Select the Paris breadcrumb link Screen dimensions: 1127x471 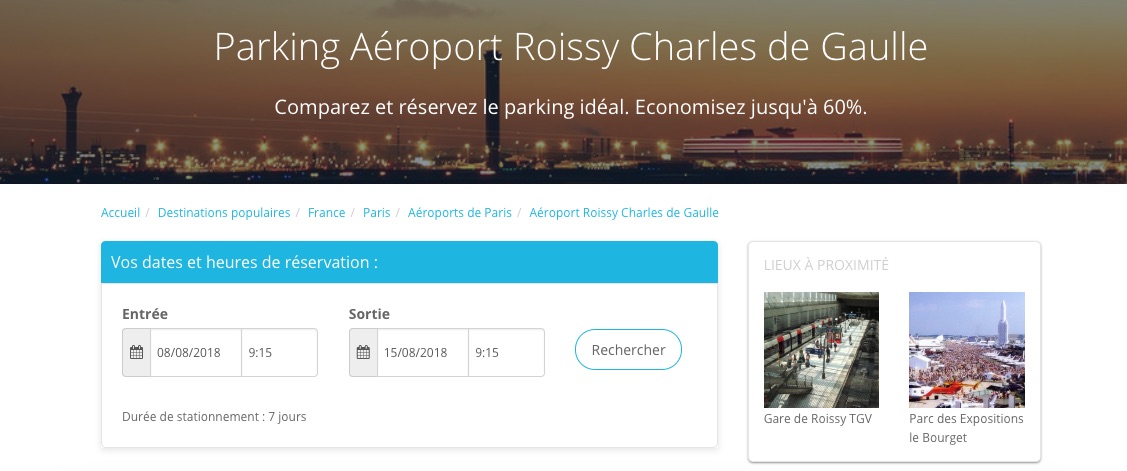376,213
